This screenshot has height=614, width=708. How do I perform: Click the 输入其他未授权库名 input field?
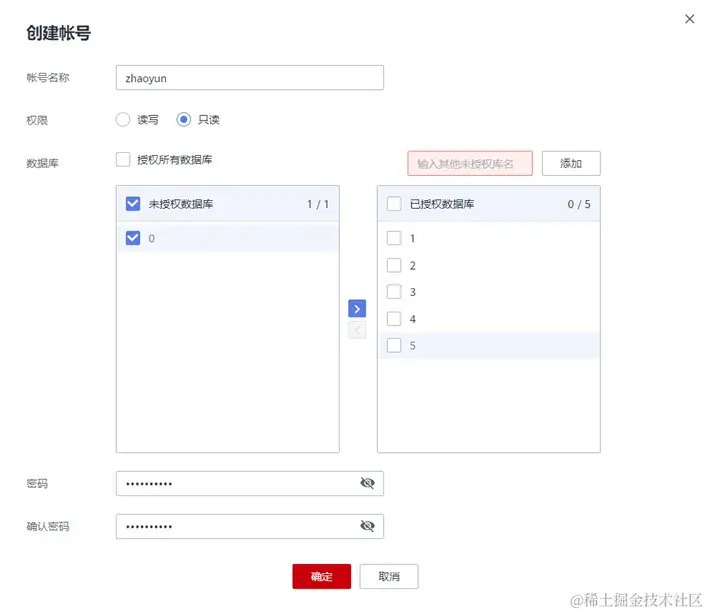470,163
